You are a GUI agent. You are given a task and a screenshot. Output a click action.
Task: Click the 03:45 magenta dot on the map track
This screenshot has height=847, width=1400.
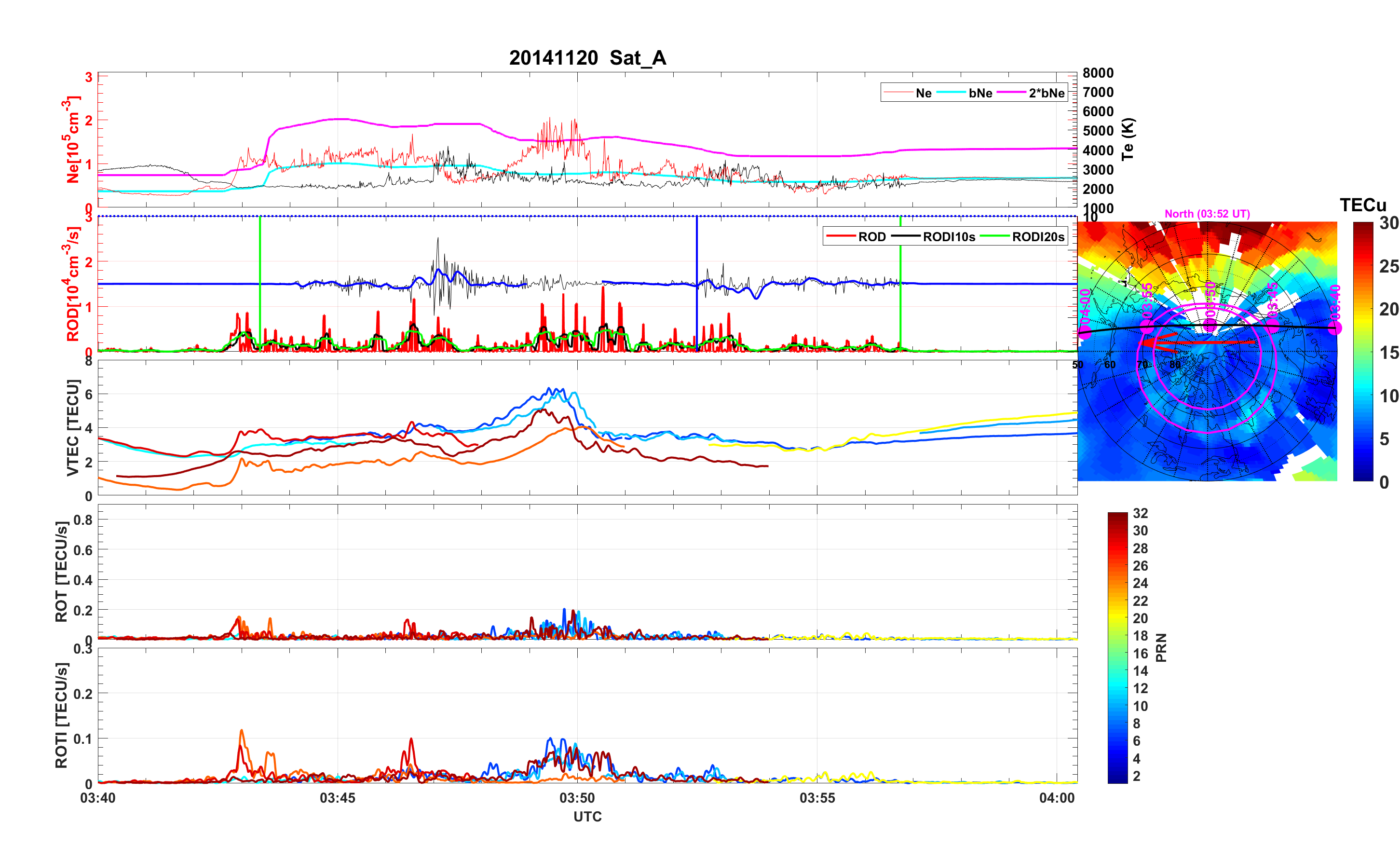tap(1272, 326)
